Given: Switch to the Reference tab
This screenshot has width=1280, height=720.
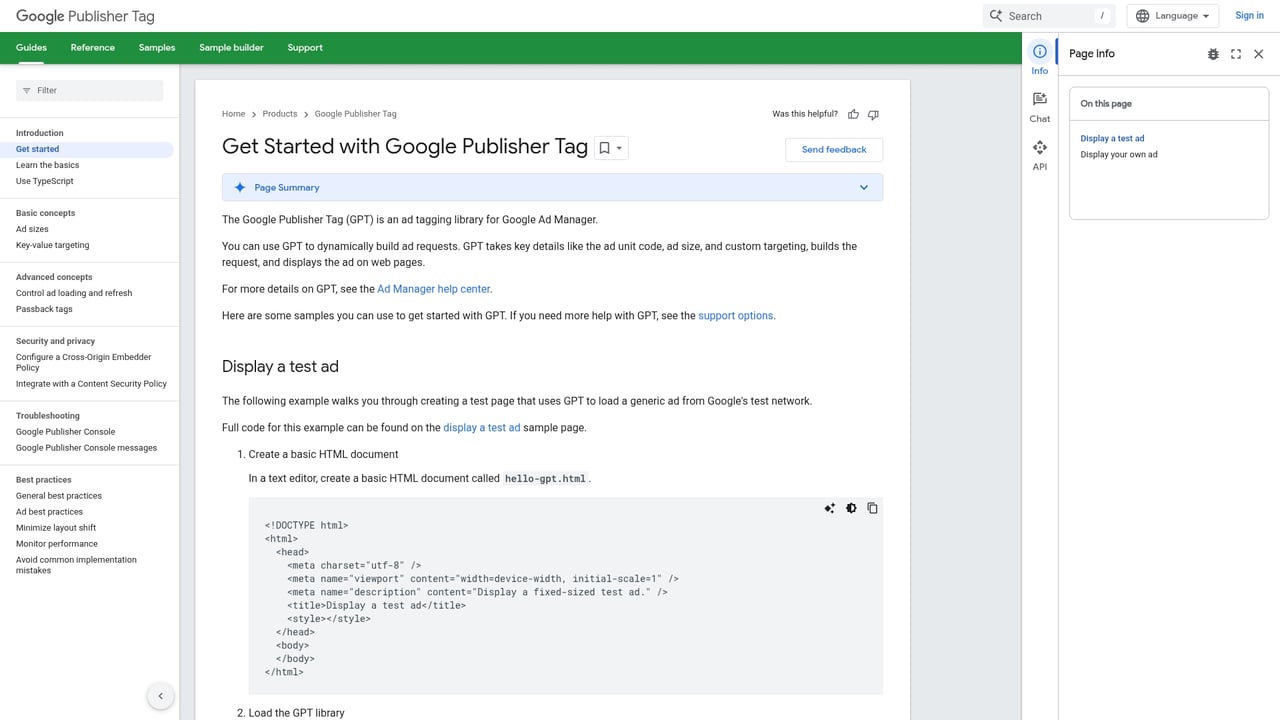Looking at the screenshot, I should click(92, 47).
